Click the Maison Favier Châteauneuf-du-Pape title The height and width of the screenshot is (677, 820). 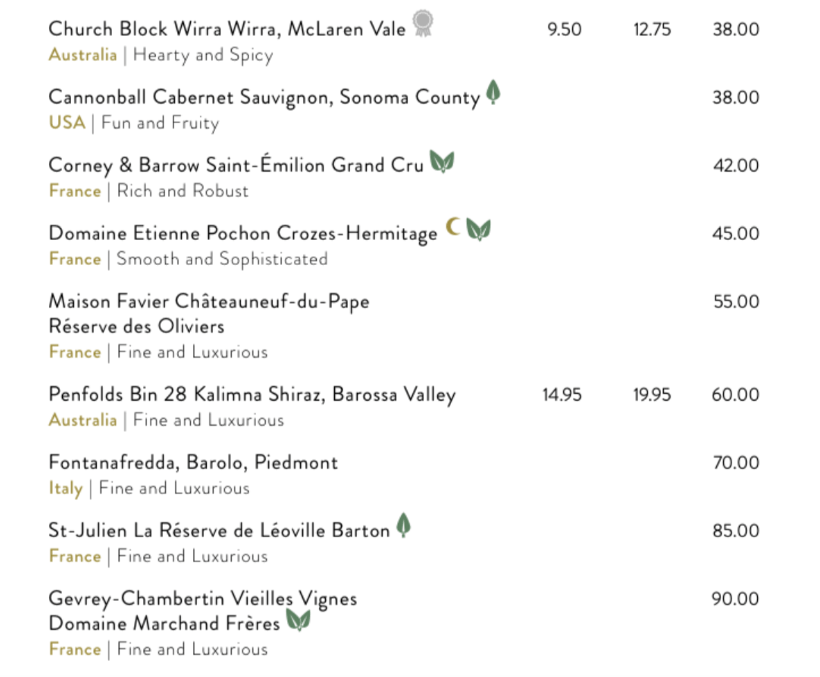click(209, 301)
